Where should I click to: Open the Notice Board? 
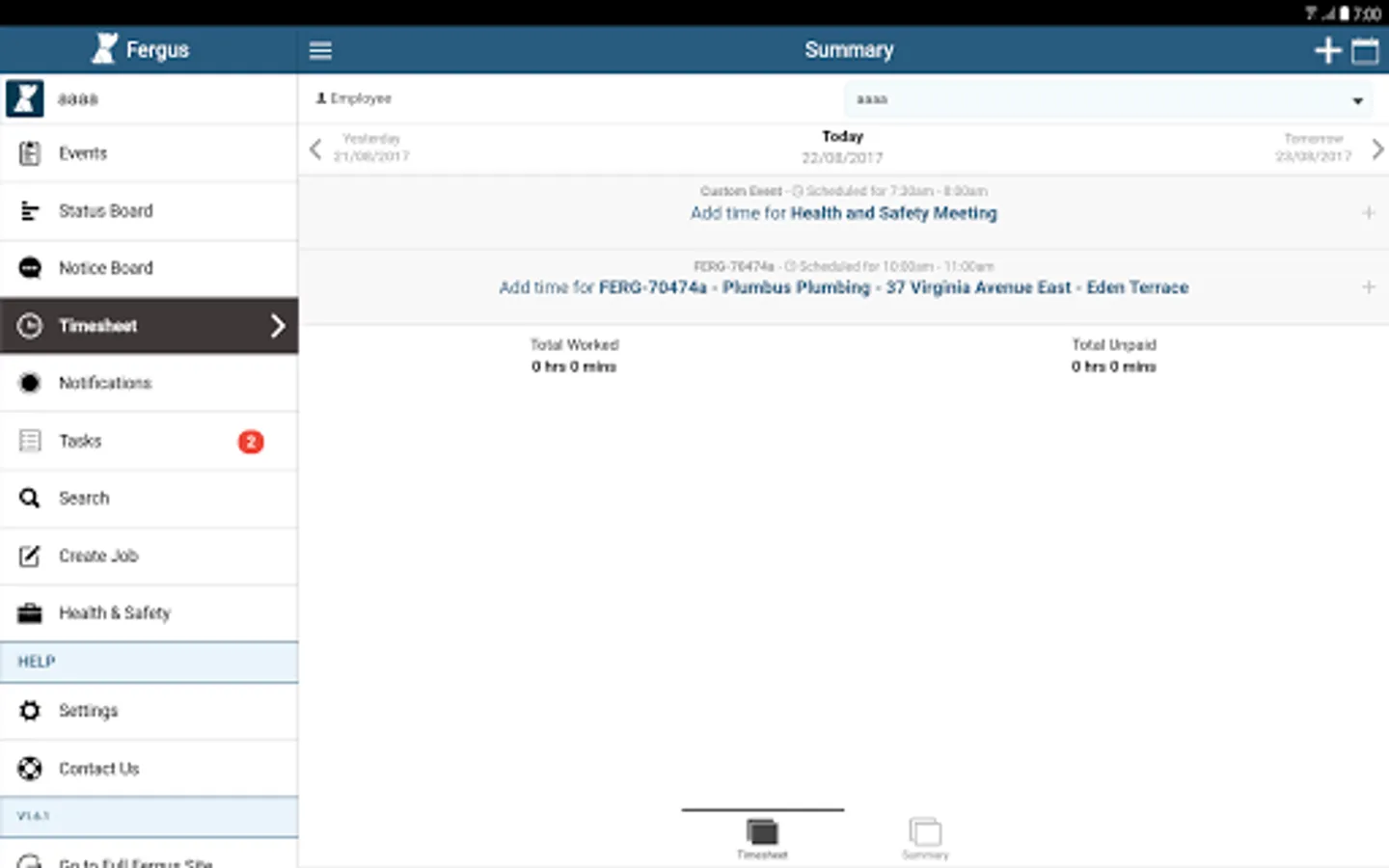(x=106, y=267)
